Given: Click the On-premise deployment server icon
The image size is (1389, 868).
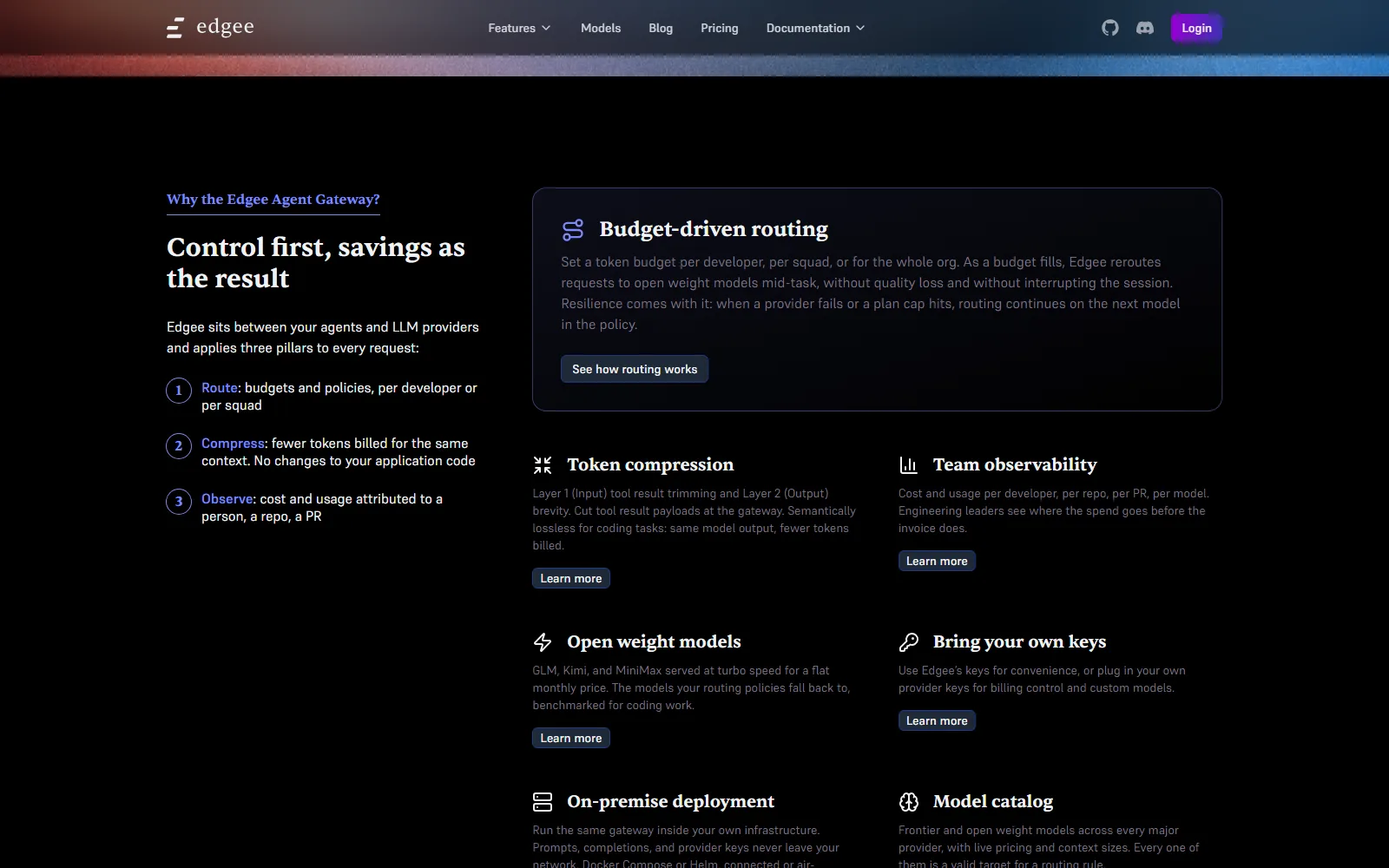Looking at the screenshot, I should coord(543,801).
